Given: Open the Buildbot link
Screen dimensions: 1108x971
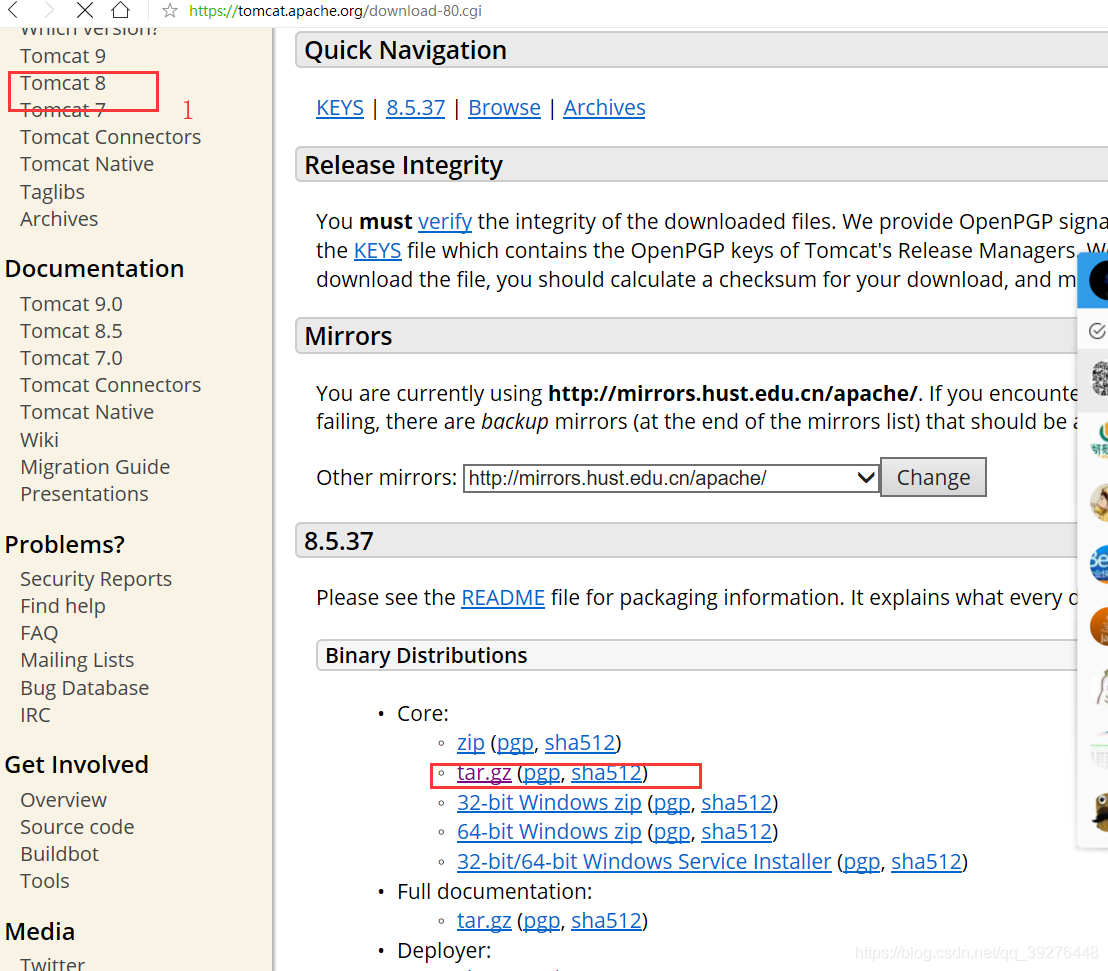Looking at the screenshot, I should click(x=59, y=854).
